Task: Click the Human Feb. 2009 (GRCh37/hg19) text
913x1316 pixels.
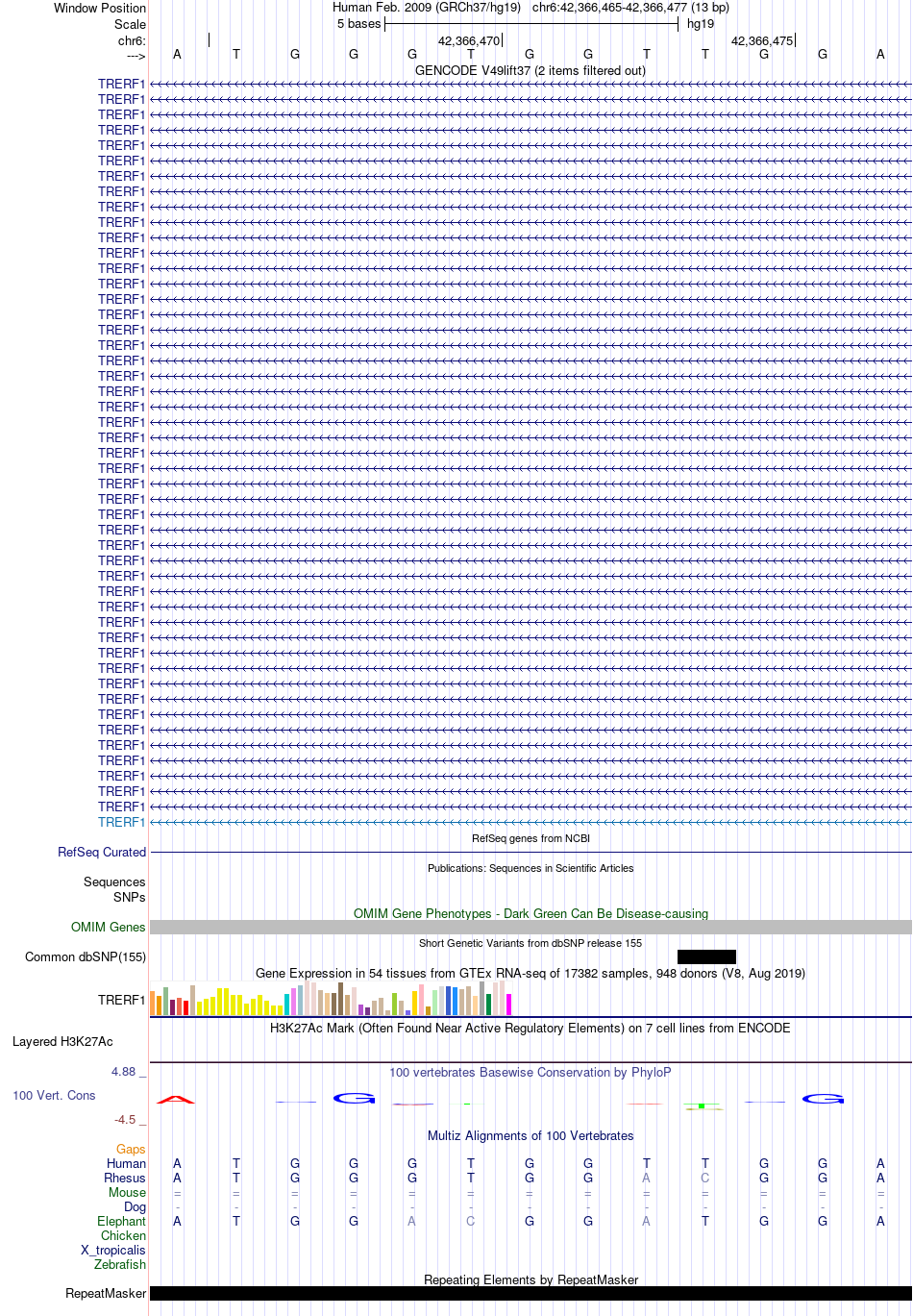Action: pos(427,8)
